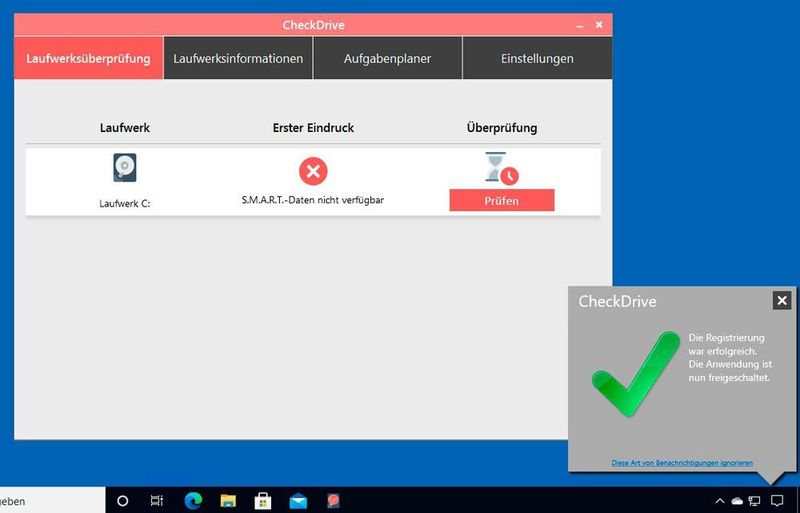Expand the hidden system tray icons
Image resolution: width=800 pixels, height=513 pixels.
[720, 501]
